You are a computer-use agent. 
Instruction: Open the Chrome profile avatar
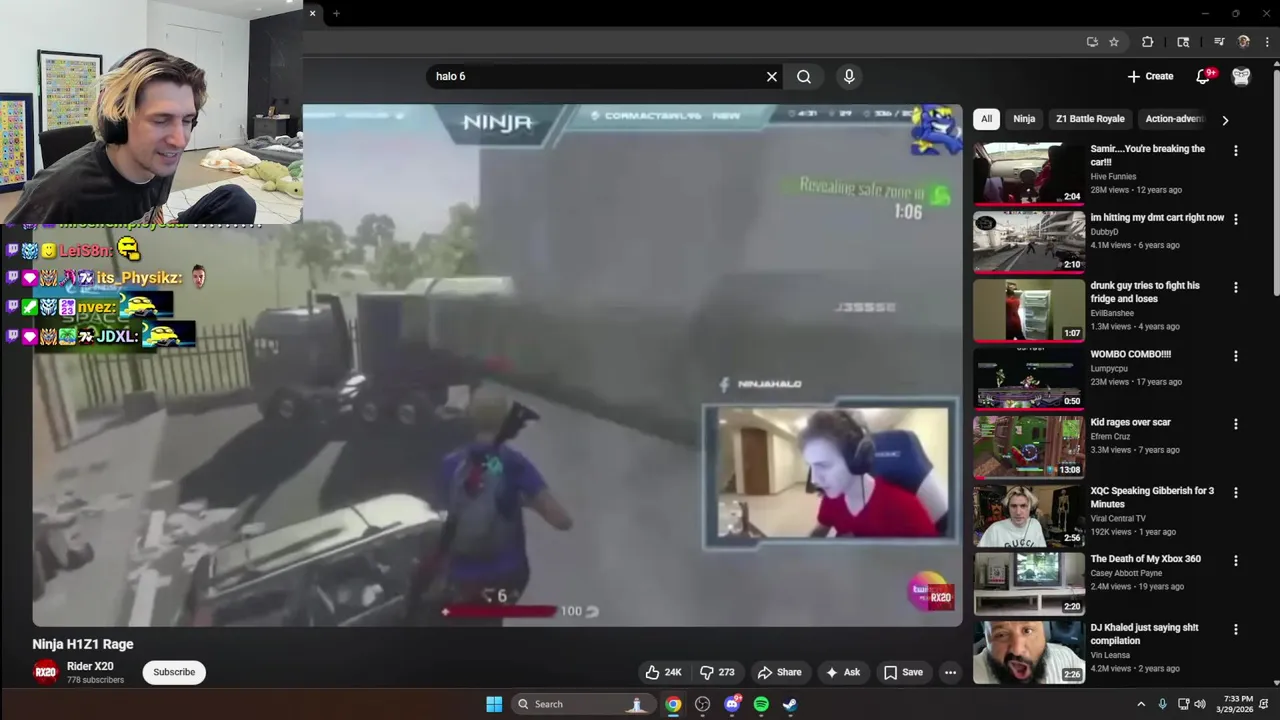click(x=1244, y=42)
